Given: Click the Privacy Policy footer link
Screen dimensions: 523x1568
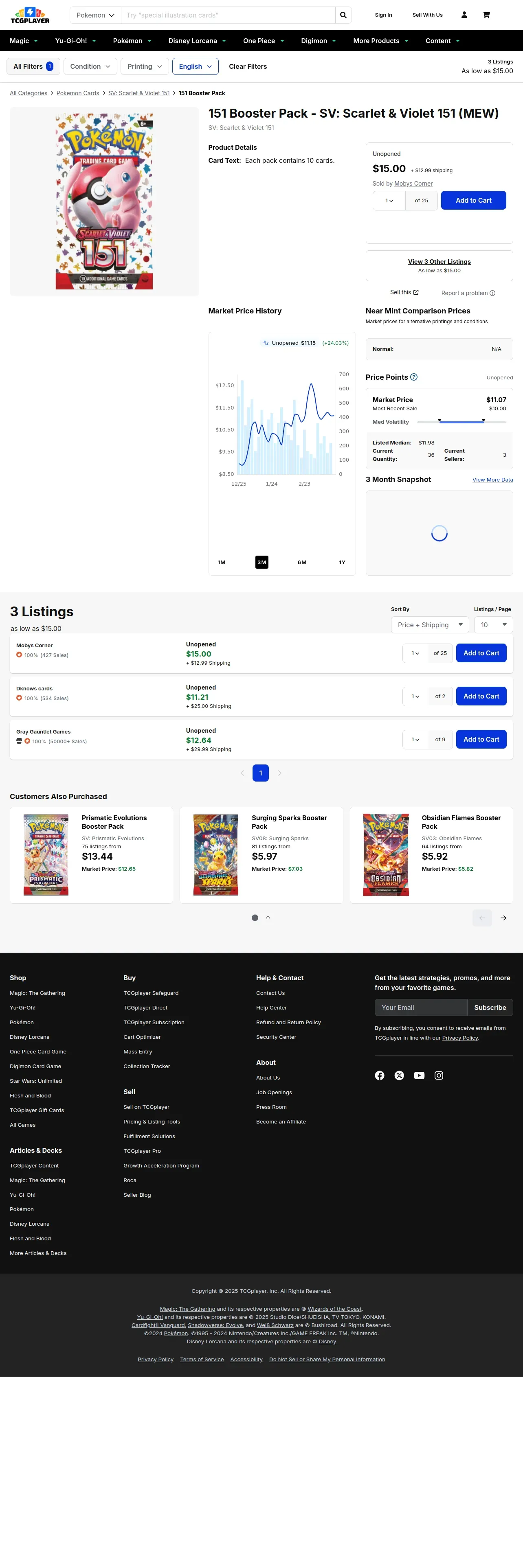Looking at the screenshot, I should click(155, 1359).
